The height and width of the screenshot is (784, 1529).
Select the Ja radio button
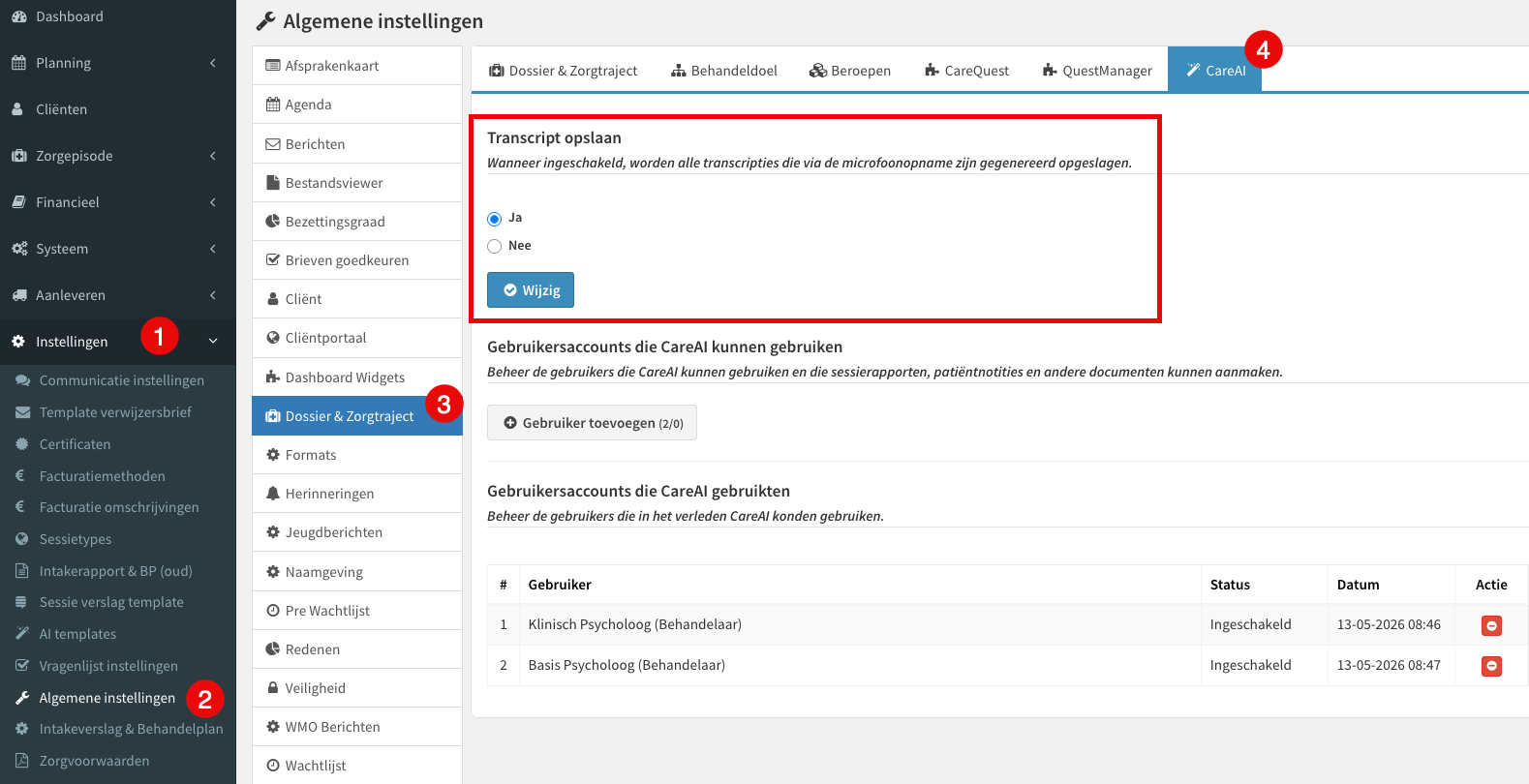click(495, 219)
